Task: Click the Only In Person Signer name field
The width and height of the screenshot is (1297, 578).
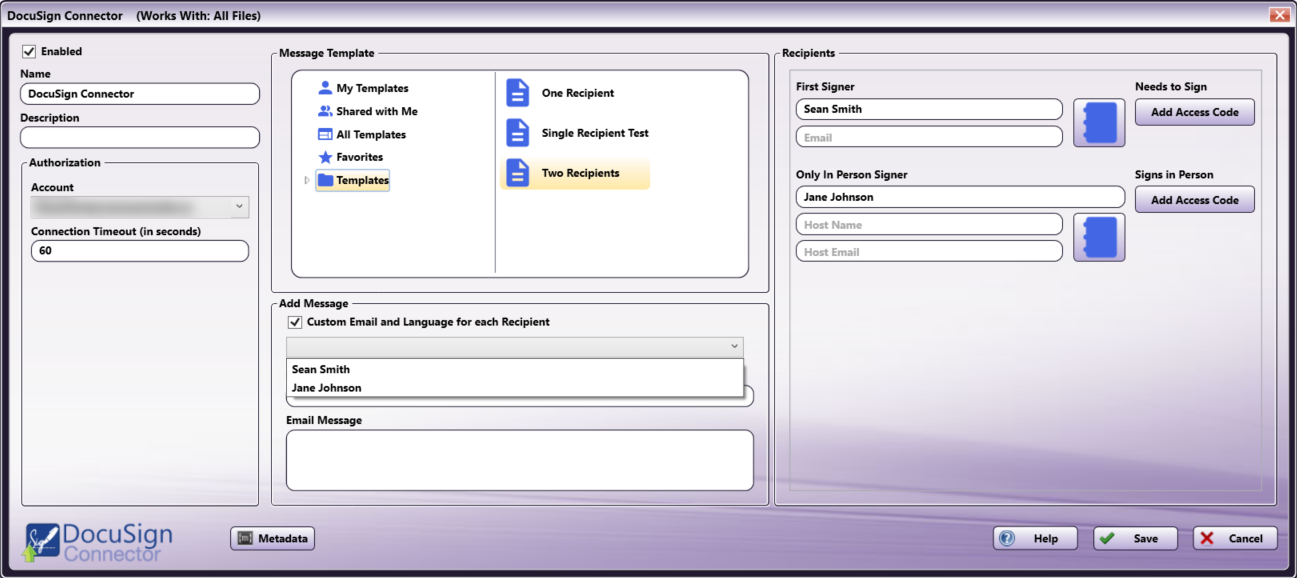Action: (961, 197)
